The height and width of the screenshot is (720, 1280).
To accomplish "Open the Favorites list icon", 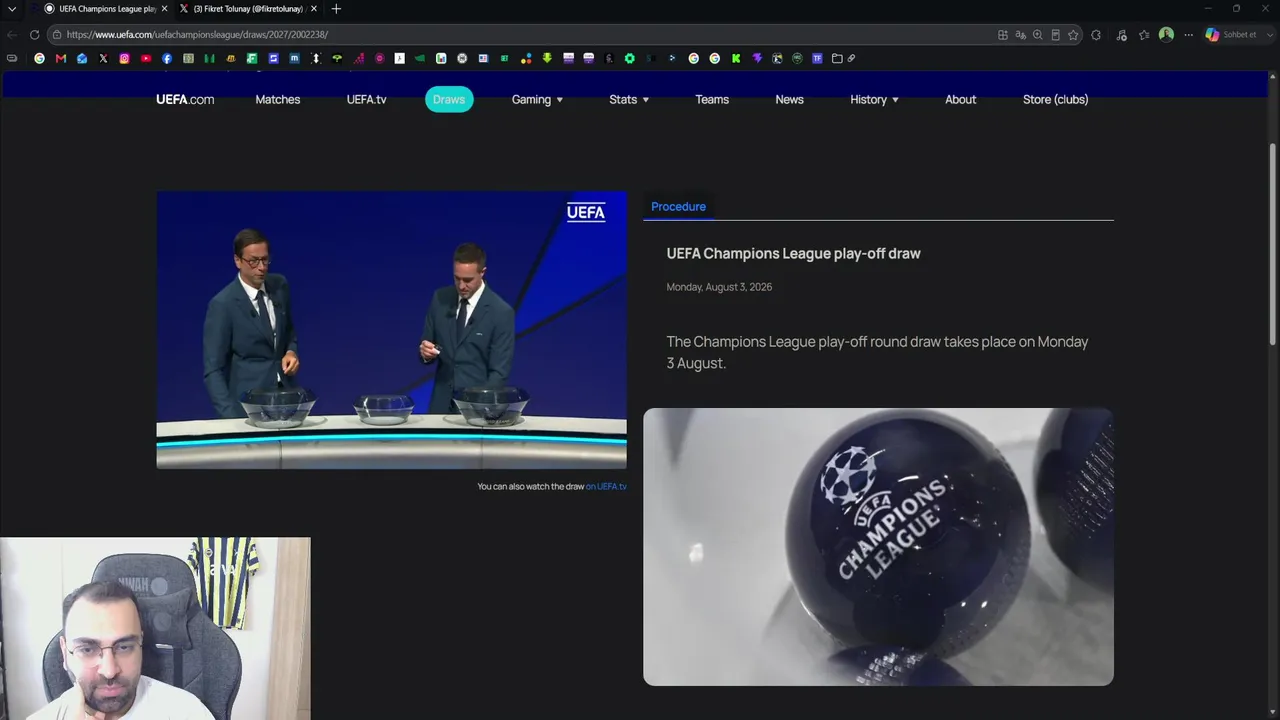I will [1144, 35].
